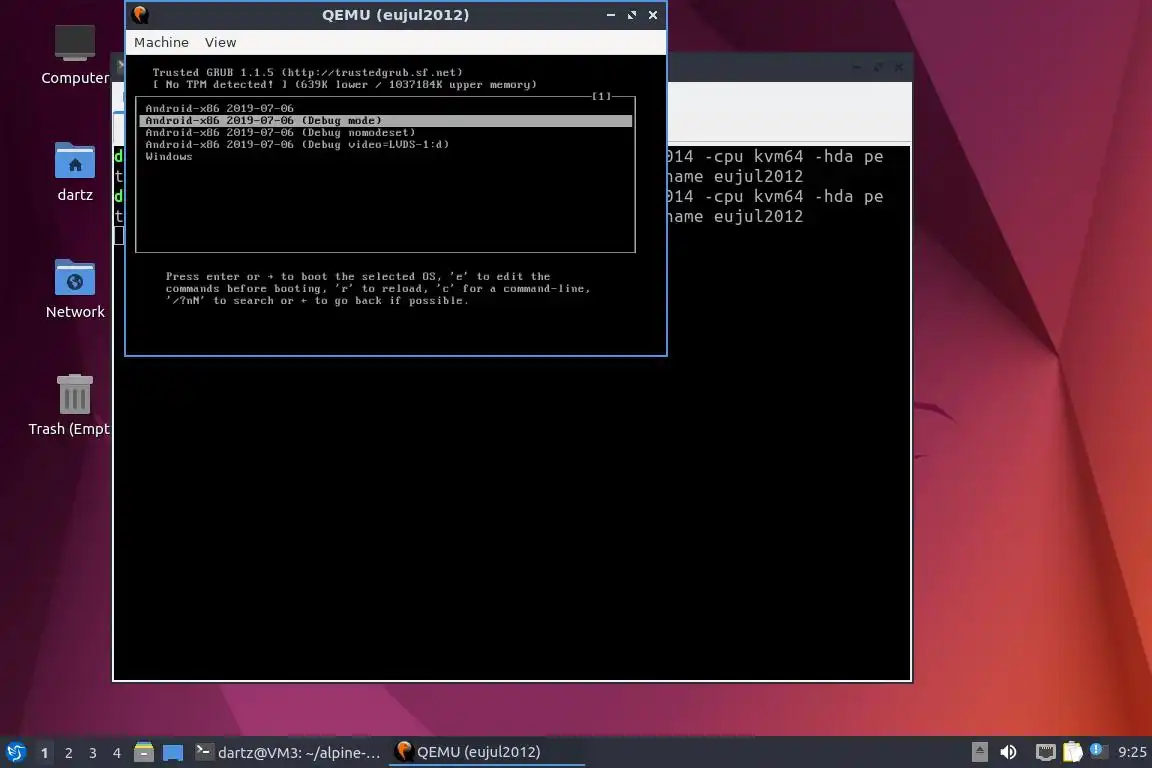Minimize the QEMU window
The width and height of the screenshot is (1152, 768).
tap(611, 15)
